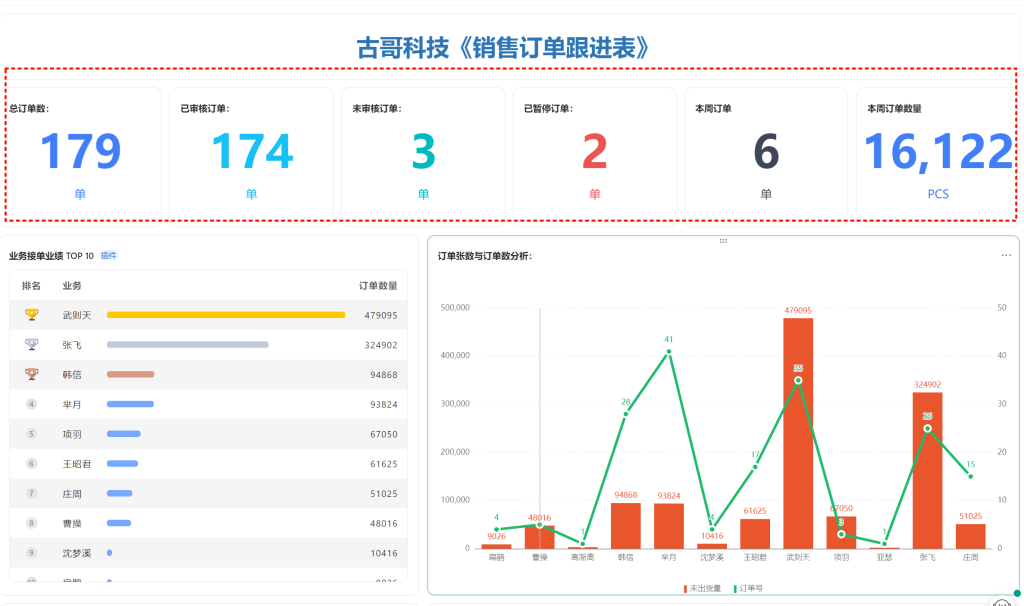Viewport: 1024px width, 606px height.
Task: Click the rank 8 badge for 曹操
Action: pos(31,523)
